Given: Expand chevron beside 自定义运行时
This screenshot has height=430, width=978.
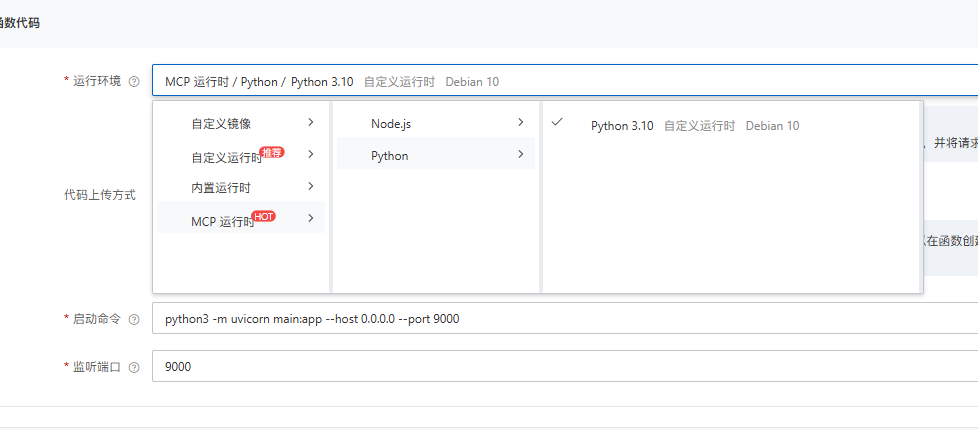Looking at the screenshot, I should (x=311, y=154).
